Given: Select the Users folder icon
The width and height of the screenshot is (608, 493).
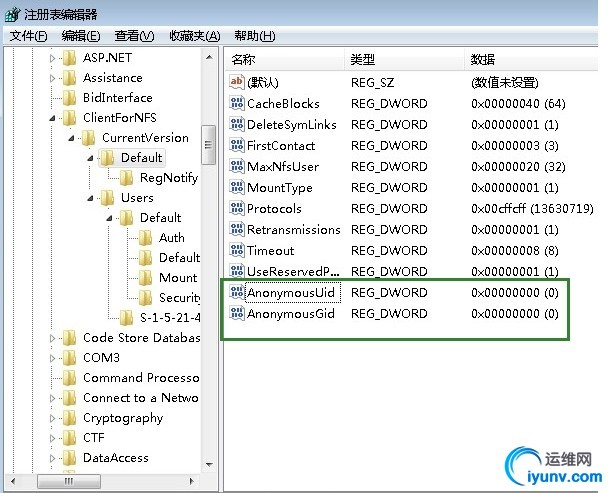Looking at the screenshot, I should (x=108, y=198).
